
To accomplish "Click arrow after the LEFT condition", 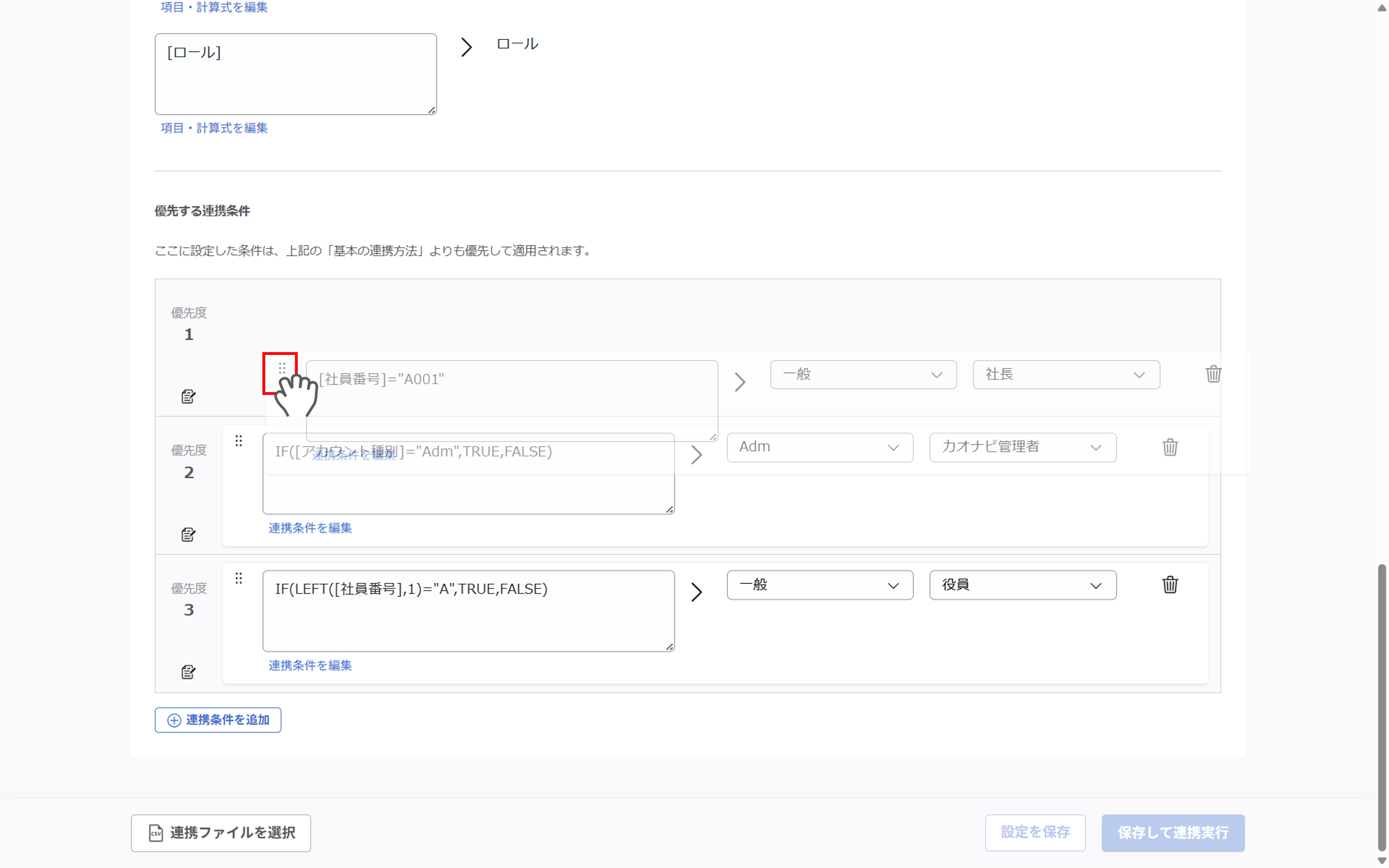I will coord(696,592).
